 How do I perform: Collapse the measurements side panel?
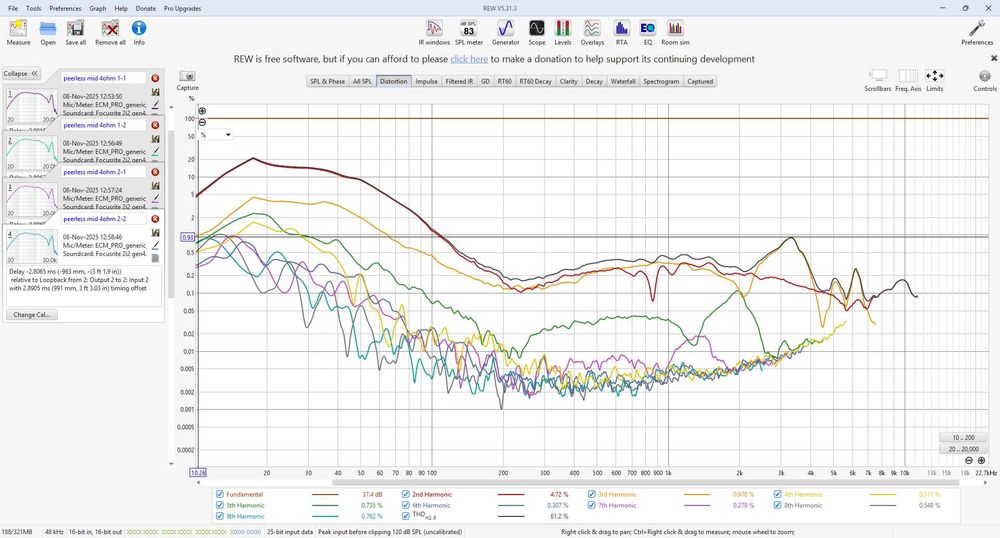point(20,73)
